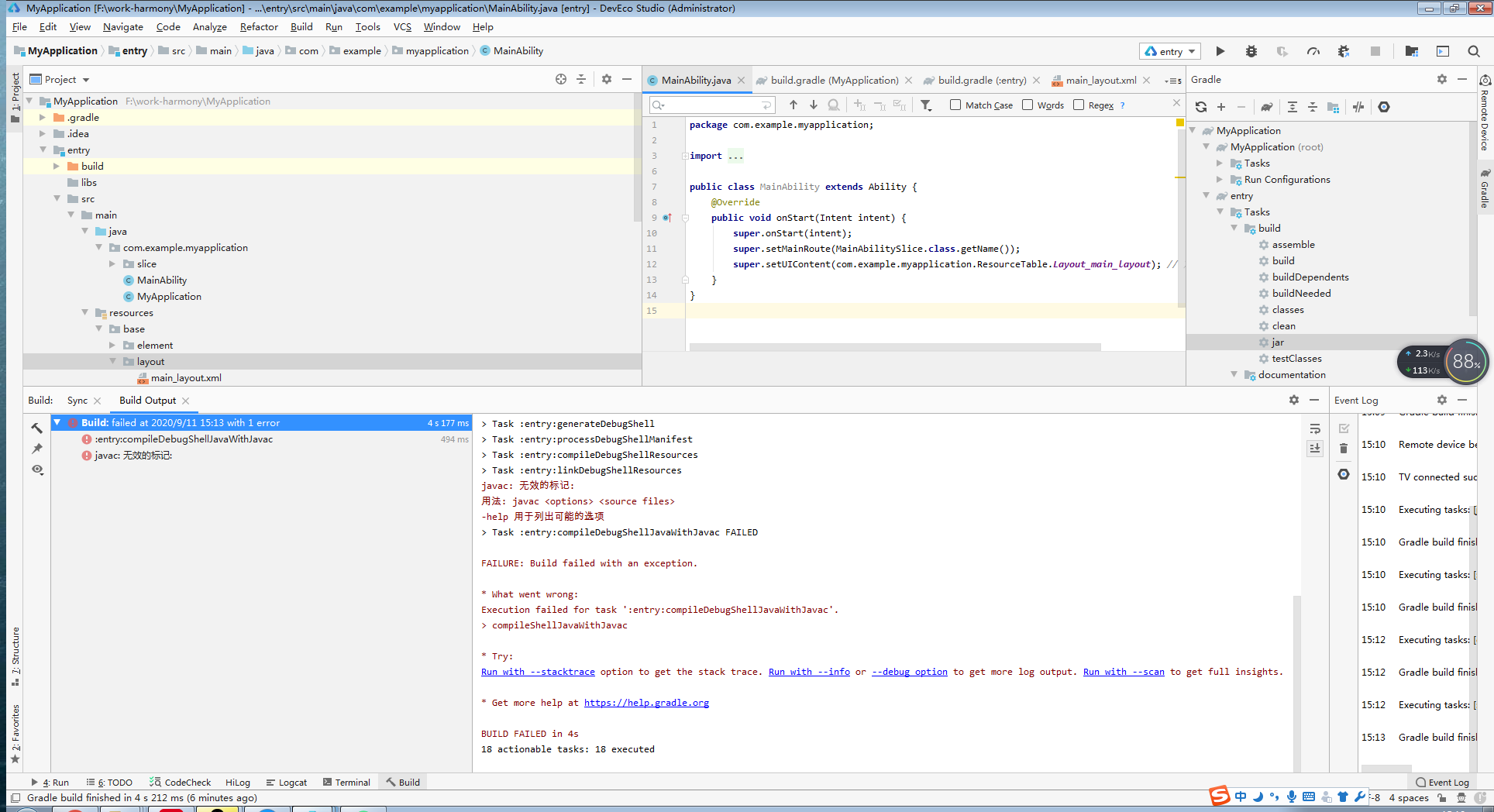Click Run with --scan link
This screenshot has height=812, width=1494.
point(1124,672)
